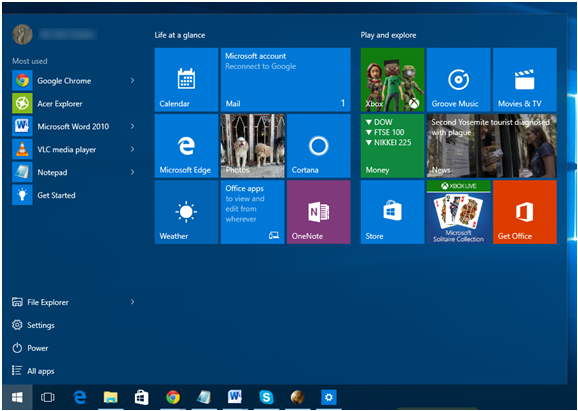Expand VLC media player jump list arrow

132,149
